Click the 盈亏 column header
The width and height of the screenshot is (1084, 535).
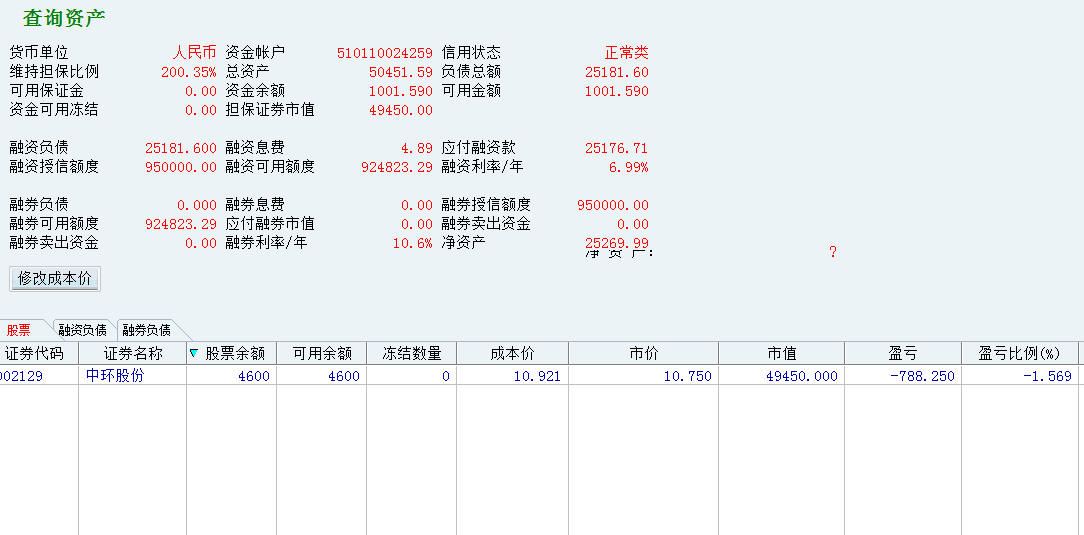click(902, 353)
